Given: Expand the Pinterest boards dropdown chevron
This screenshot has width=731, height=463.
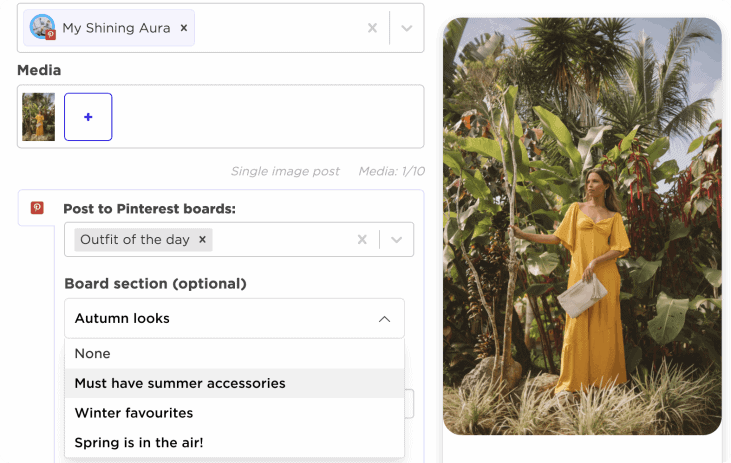Looking at the screenshot, I should 396,240.
